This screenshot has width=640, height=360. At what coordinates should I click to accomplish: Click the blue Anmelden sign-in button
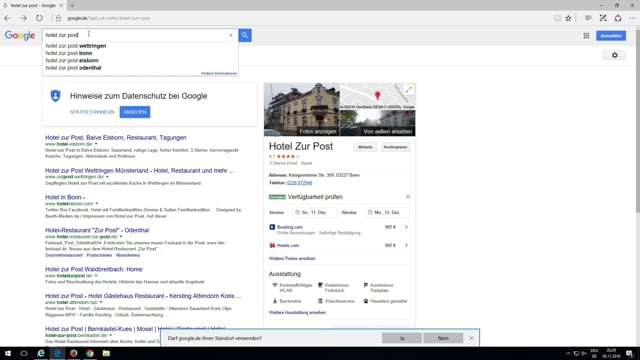[x=611, y=36]
